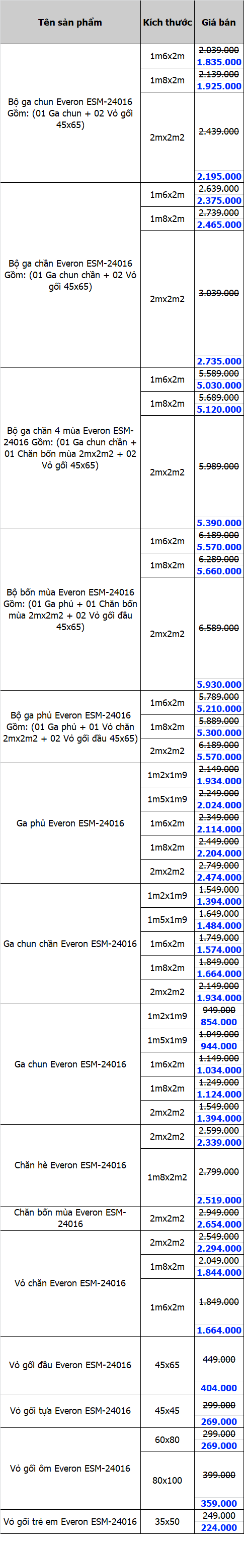The width and height of the screenshot is (244, 1568).
Task: Click the size cell 80x100
Action: tap(167, 1480)
